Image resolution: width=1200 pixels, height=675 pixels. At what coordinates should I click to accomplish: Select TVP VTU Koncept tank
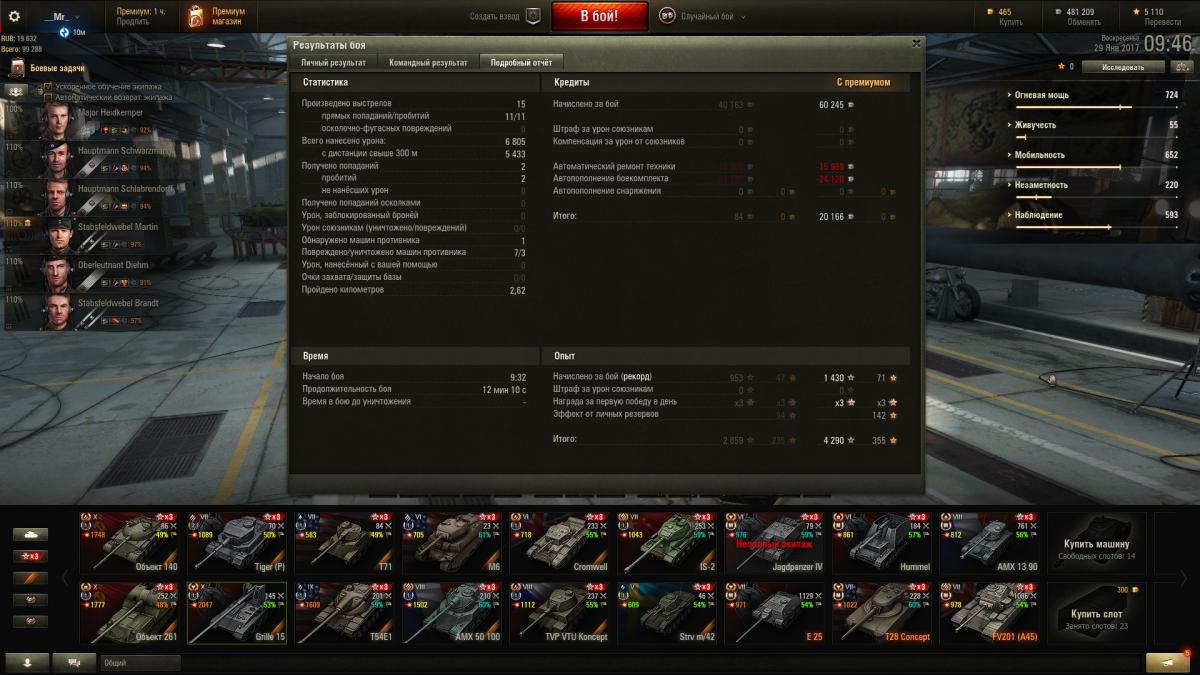pyautogui.click(x=559, y=613)
